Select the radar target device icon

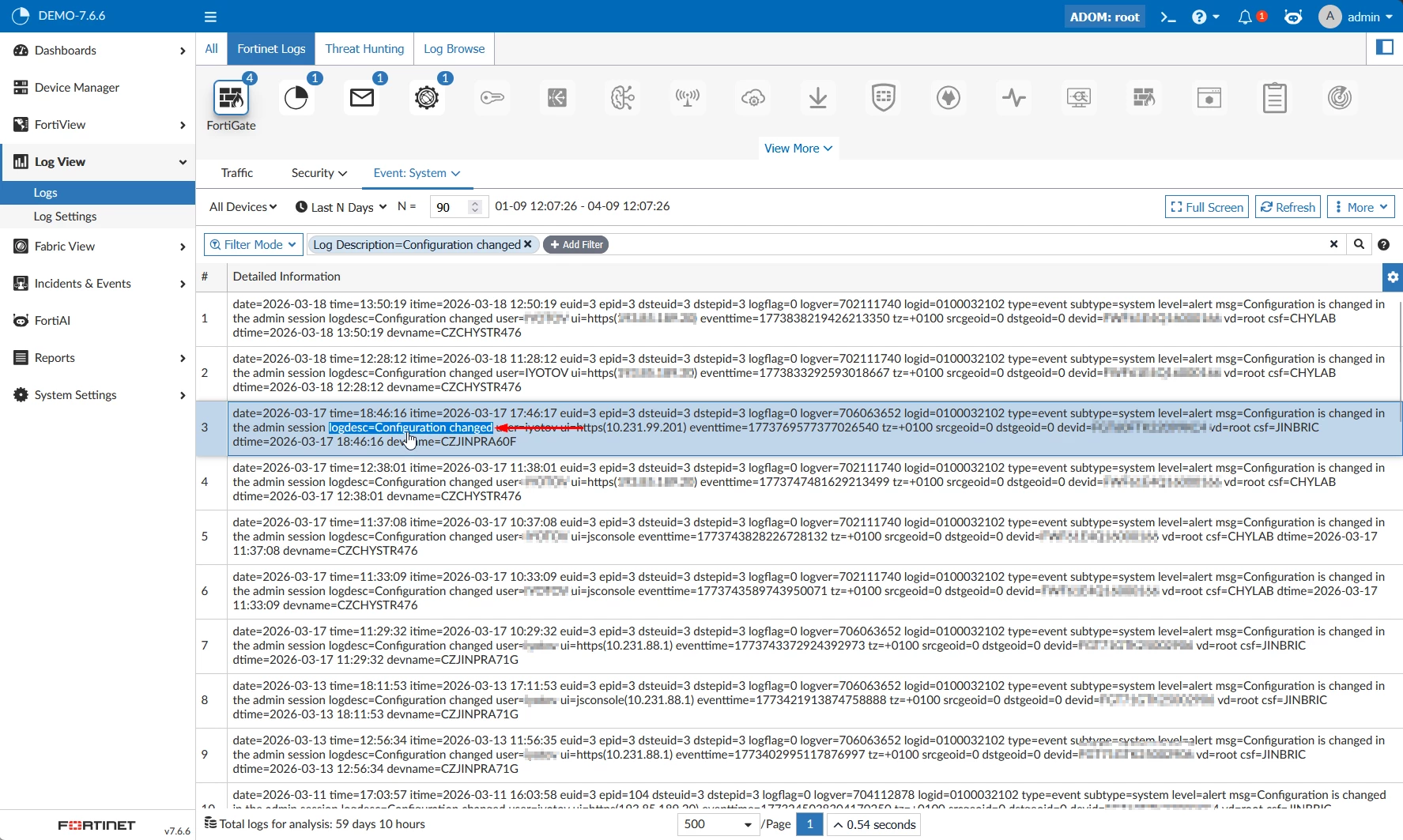tap(1340, 98)
